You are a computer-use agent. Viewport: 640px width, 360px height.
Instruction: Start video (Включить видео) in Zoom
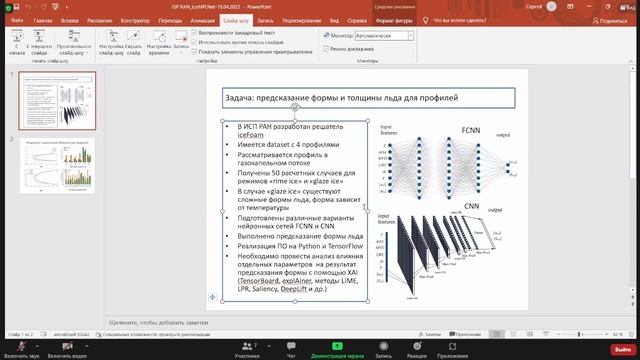pos(67,350)
